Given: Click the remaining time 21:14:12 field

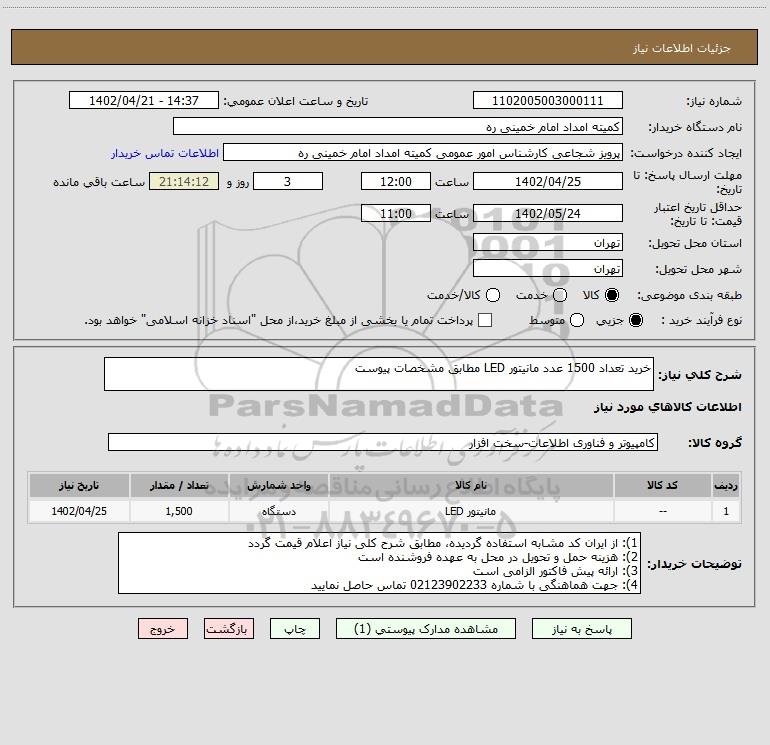Looking at the screenshot, I should [x=184, y=181].
